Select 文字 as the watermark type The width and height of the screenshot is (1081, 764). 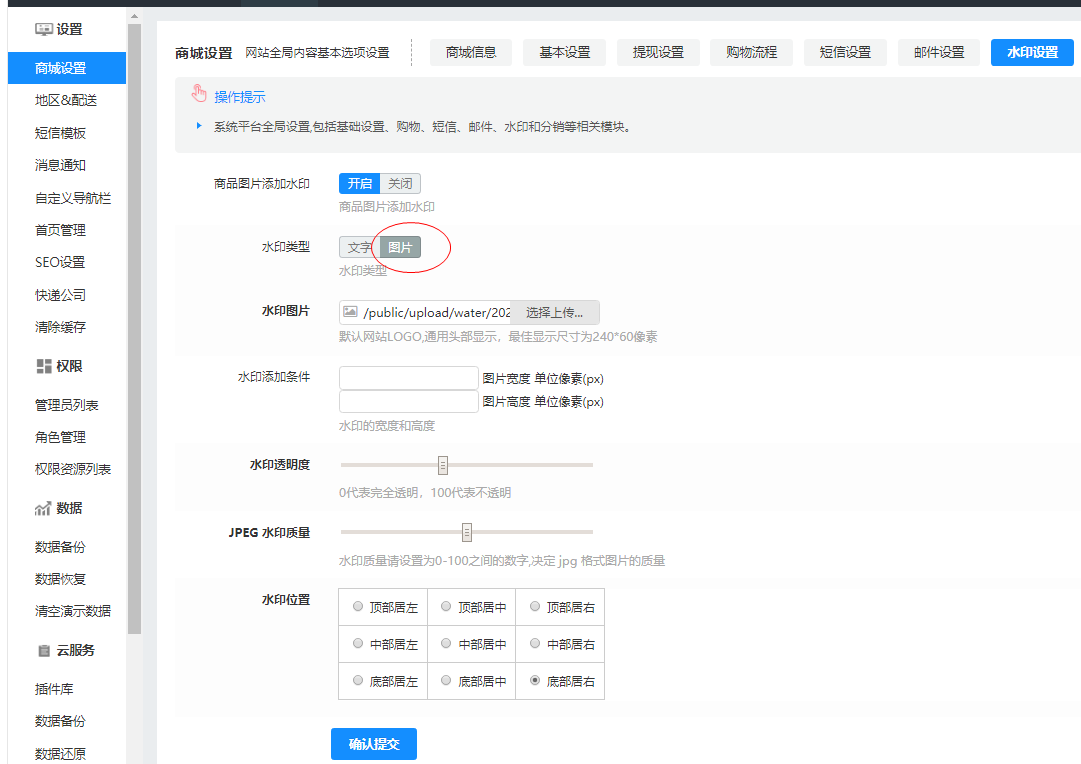(358, 247)
